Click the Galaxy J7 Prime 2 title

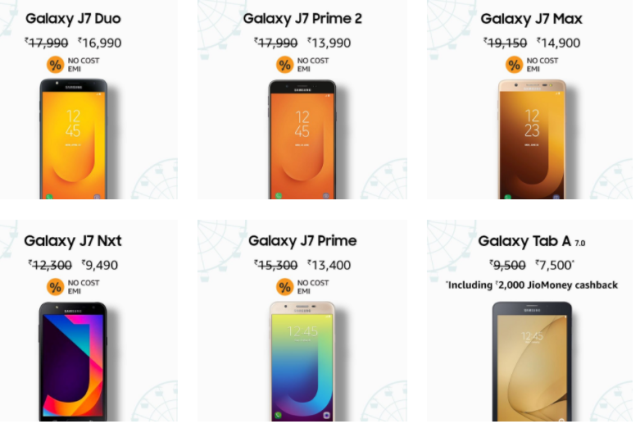[302, 19]
